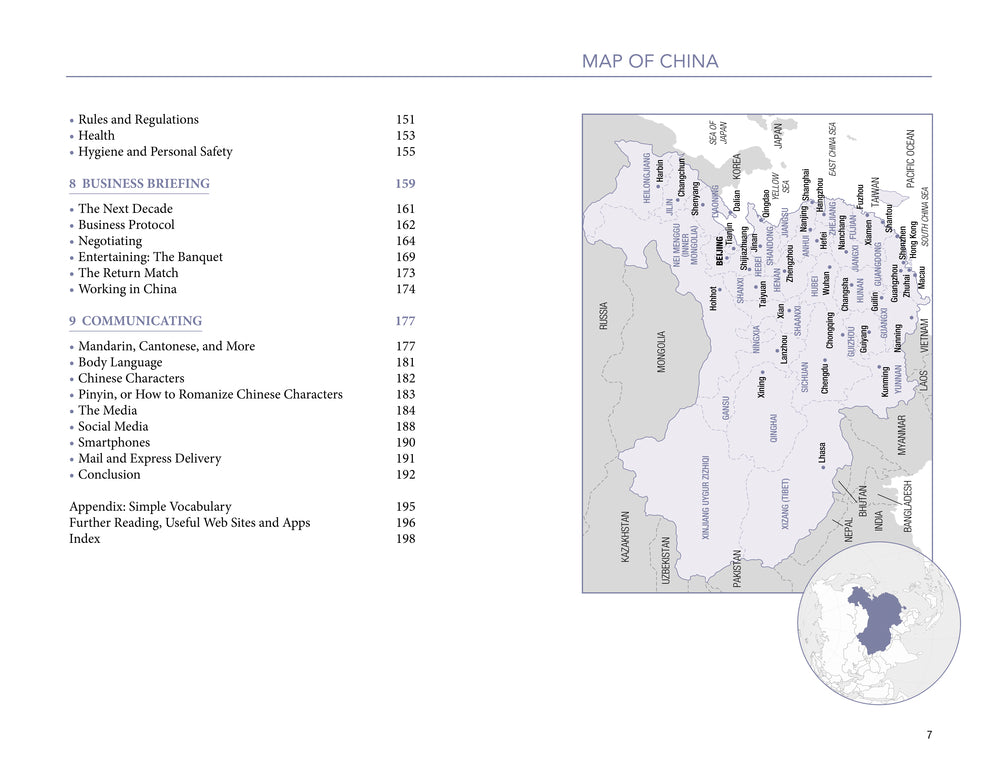Click the 'BANGLADESH' label on map
The height and width of the screenshot is (773, 1000).
(908, 506)
